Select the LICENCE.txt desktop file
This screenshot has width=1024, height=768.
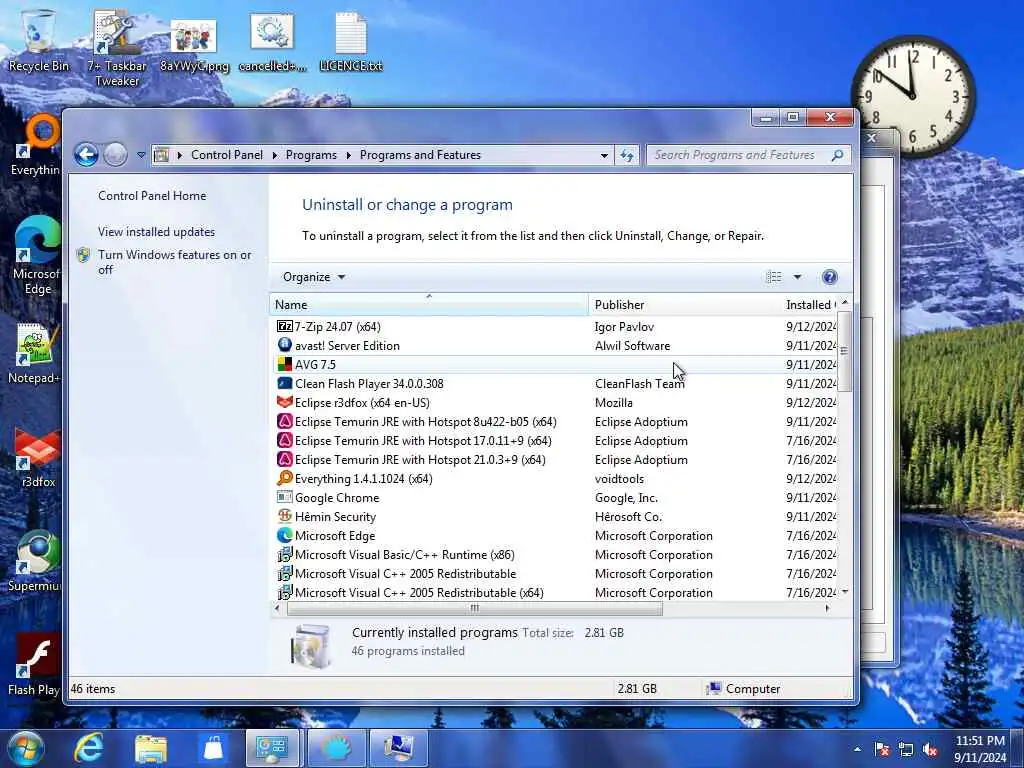(351, 42)
